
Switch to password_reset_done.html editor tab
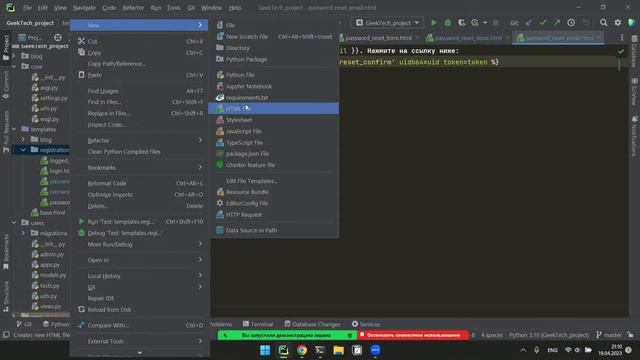point(468,38)
